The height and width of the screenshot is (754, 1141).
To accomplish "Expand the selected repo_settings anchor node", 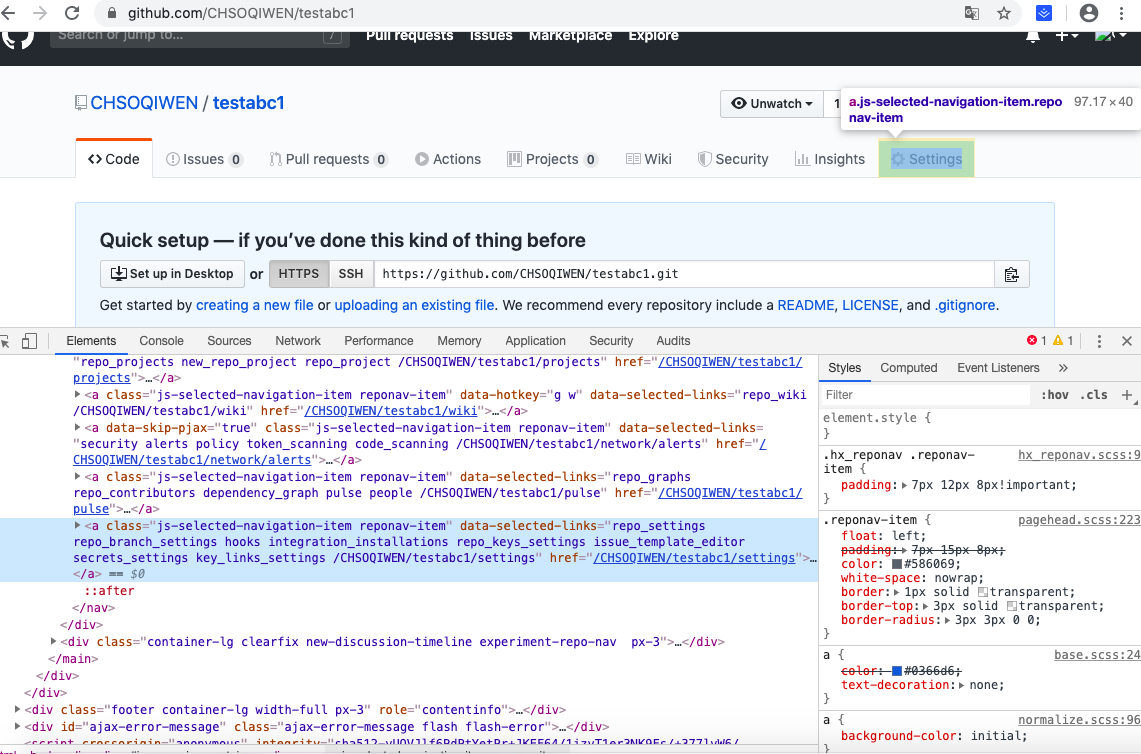I will (x=78, y=525).
